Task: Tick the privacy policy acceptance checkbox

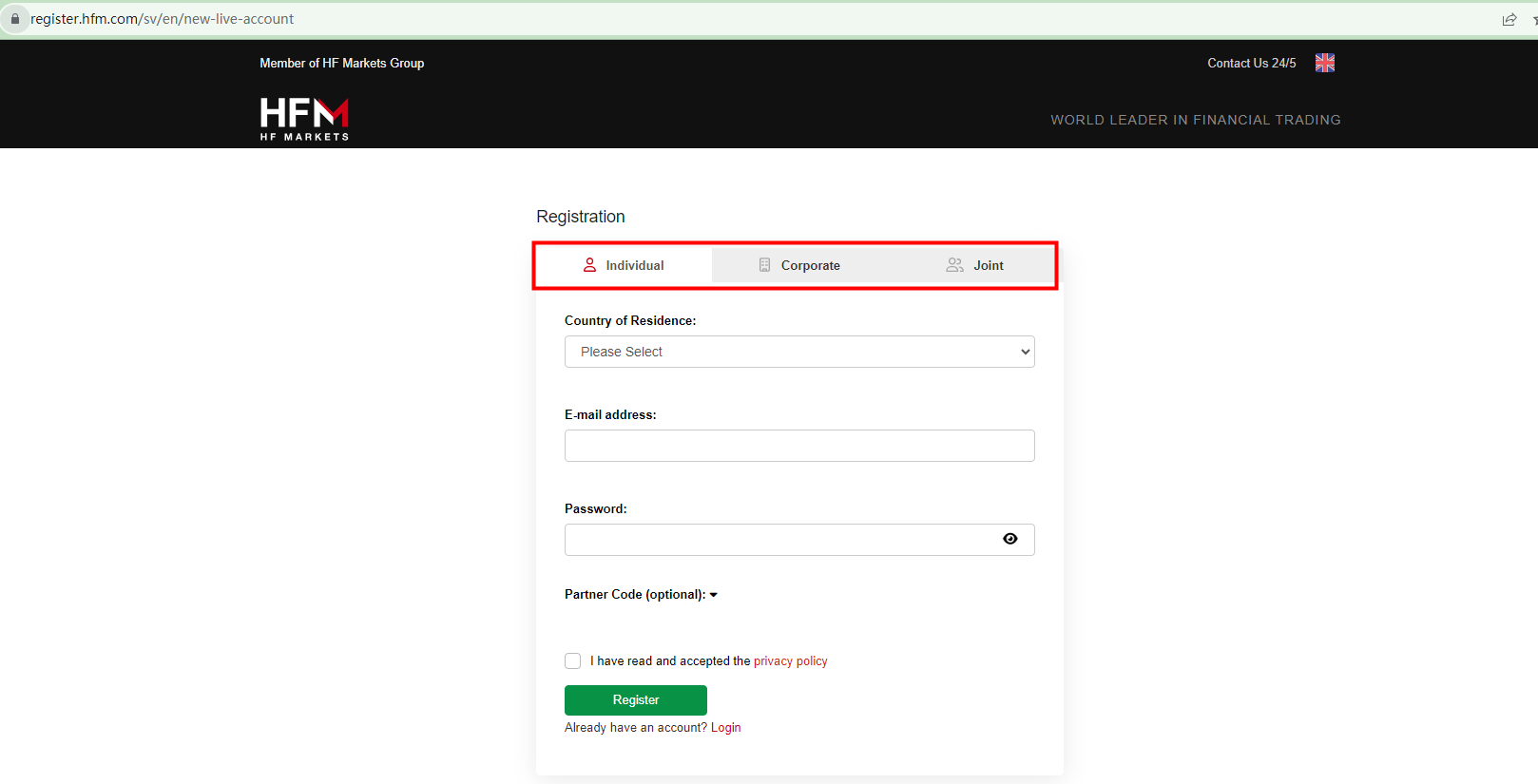Action: [x=572, y=660]
